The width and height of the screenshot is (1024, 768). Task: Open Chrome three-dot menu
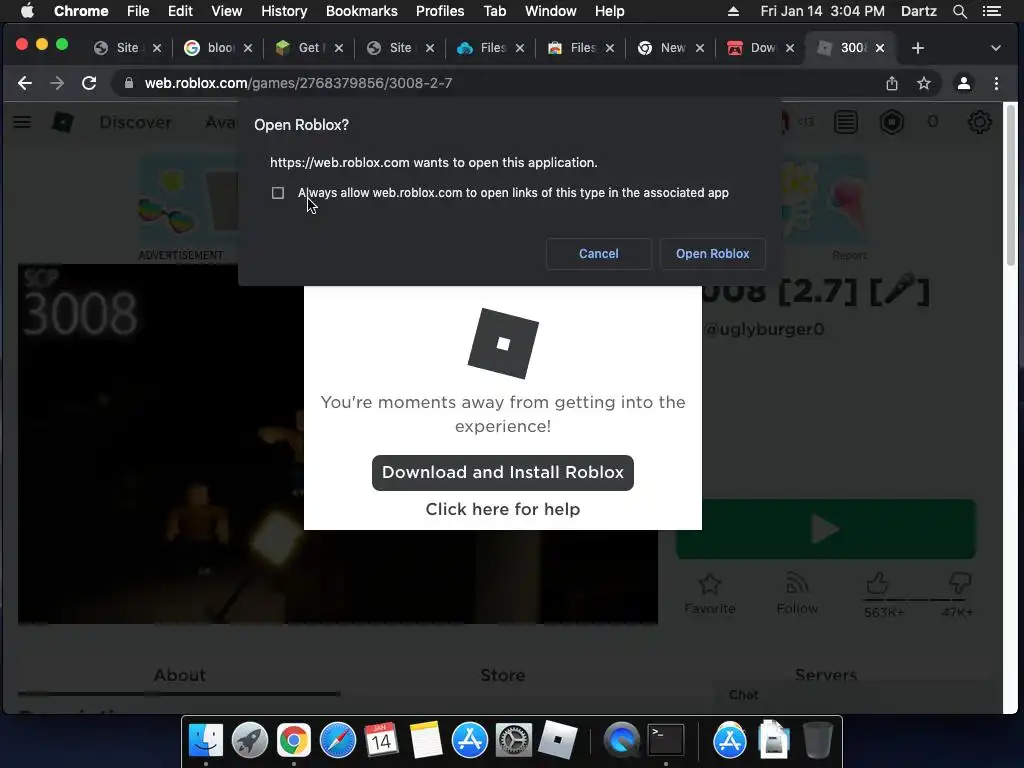coord(996,83)
